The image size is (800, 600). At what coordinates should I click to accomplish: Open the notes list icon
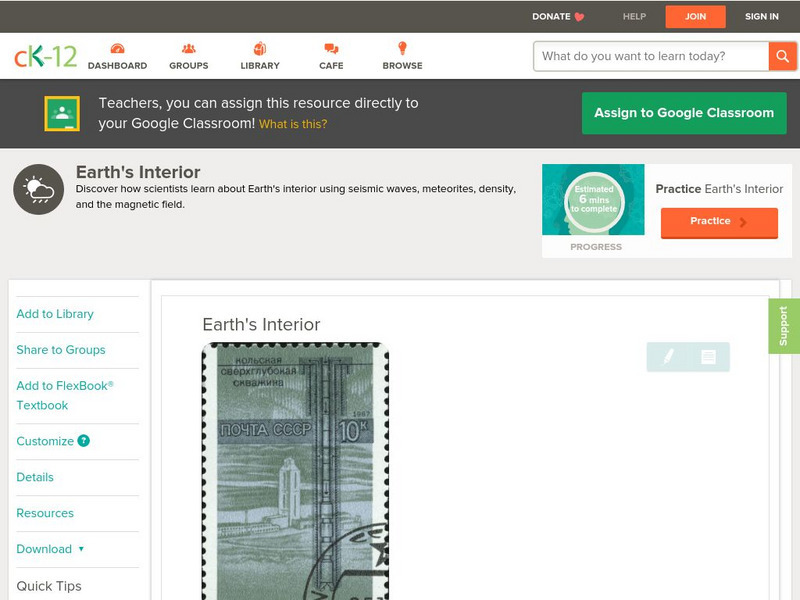(708, 357)
